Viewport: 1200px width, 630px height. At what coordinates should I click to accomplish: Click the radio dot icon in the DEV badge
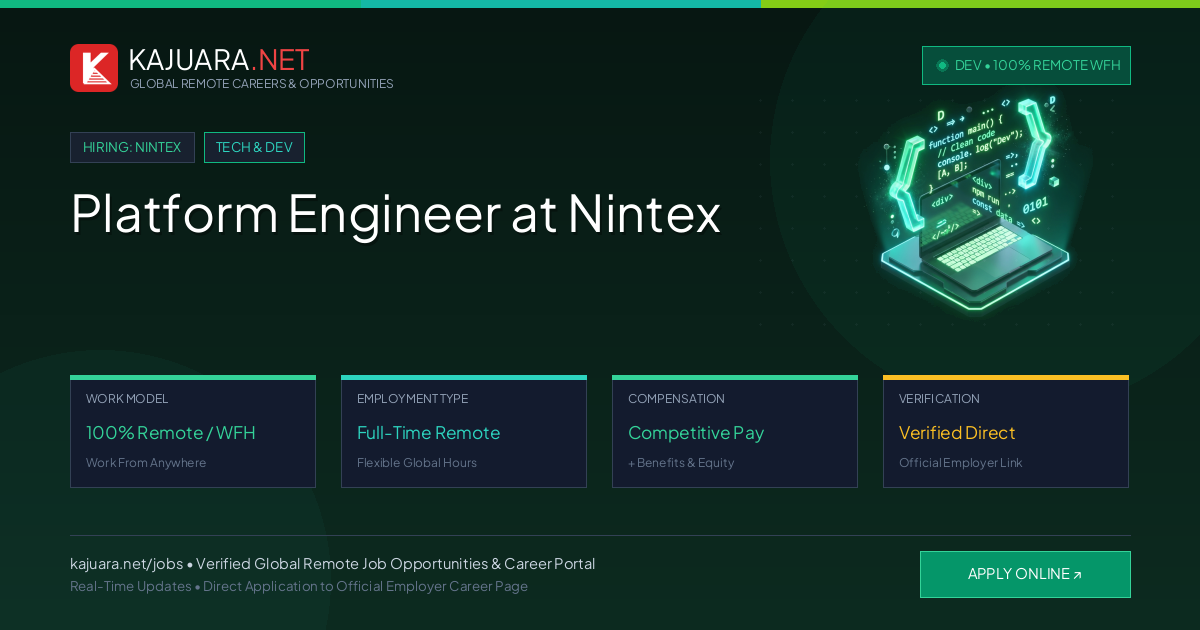942,65
